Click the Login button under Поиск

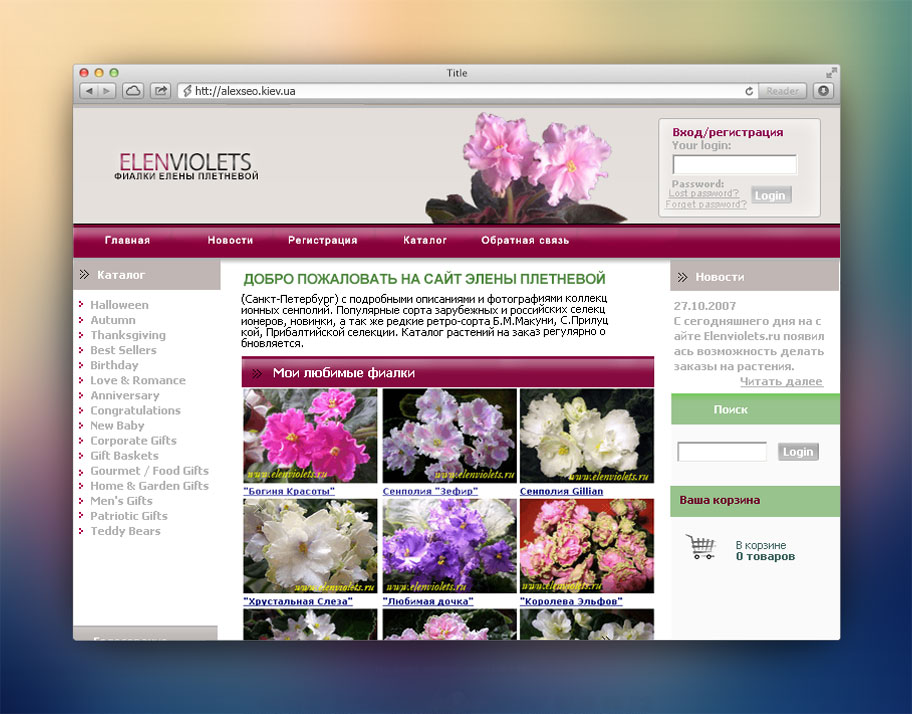pos(798,452)
